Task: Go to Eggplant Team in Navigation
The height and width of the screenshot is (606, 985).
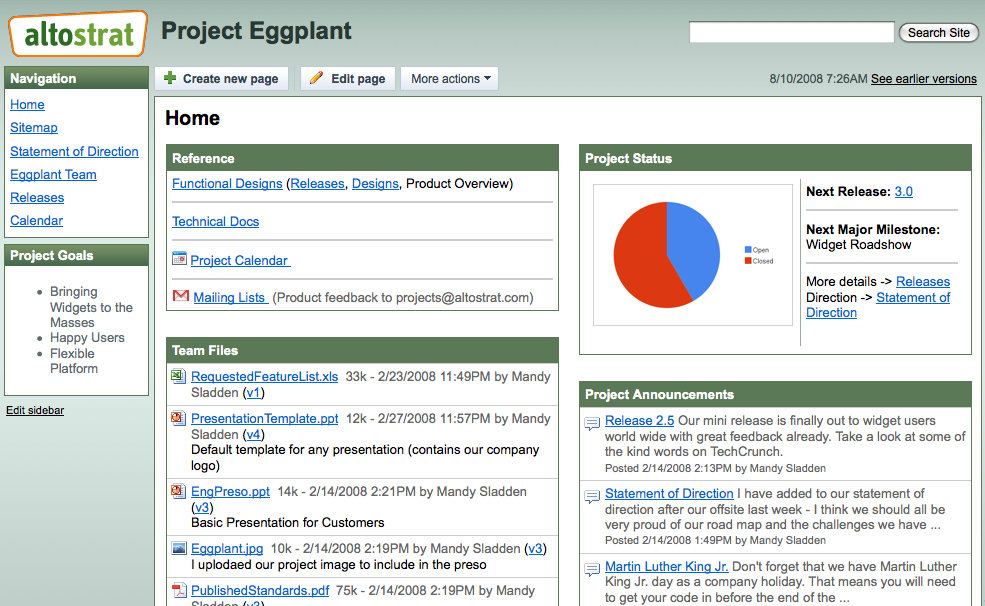Action: [53, 175]
